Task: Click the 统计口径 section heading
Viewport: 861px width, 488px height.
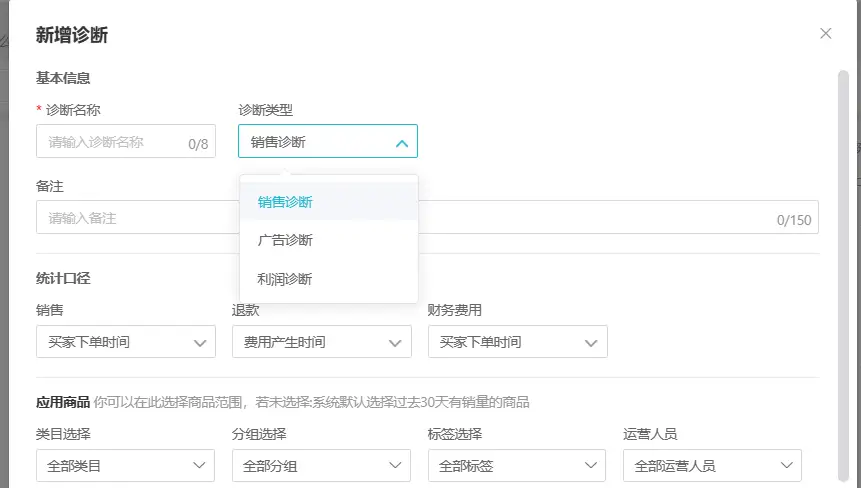Action: coord(63,278)
